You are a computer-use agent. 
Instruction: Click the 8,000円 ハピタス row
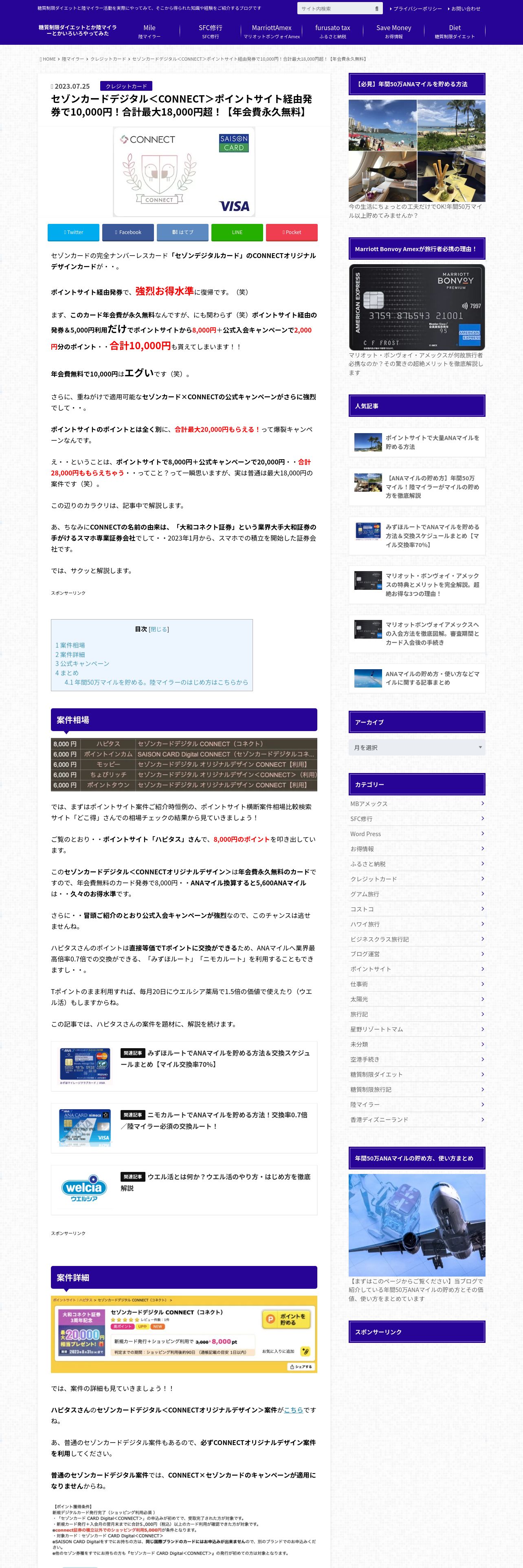point(184,743)
